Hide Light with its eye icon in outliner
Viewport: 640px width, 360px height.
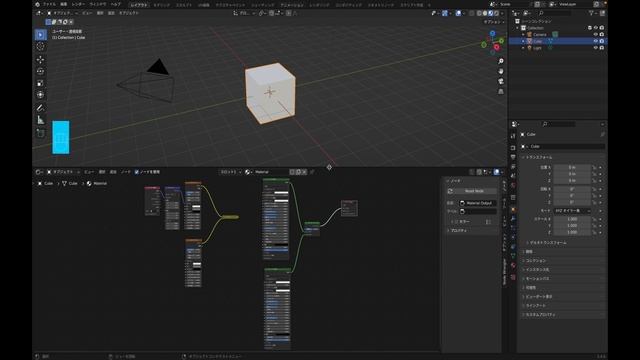pyautogui.click(x=596, y=48)
